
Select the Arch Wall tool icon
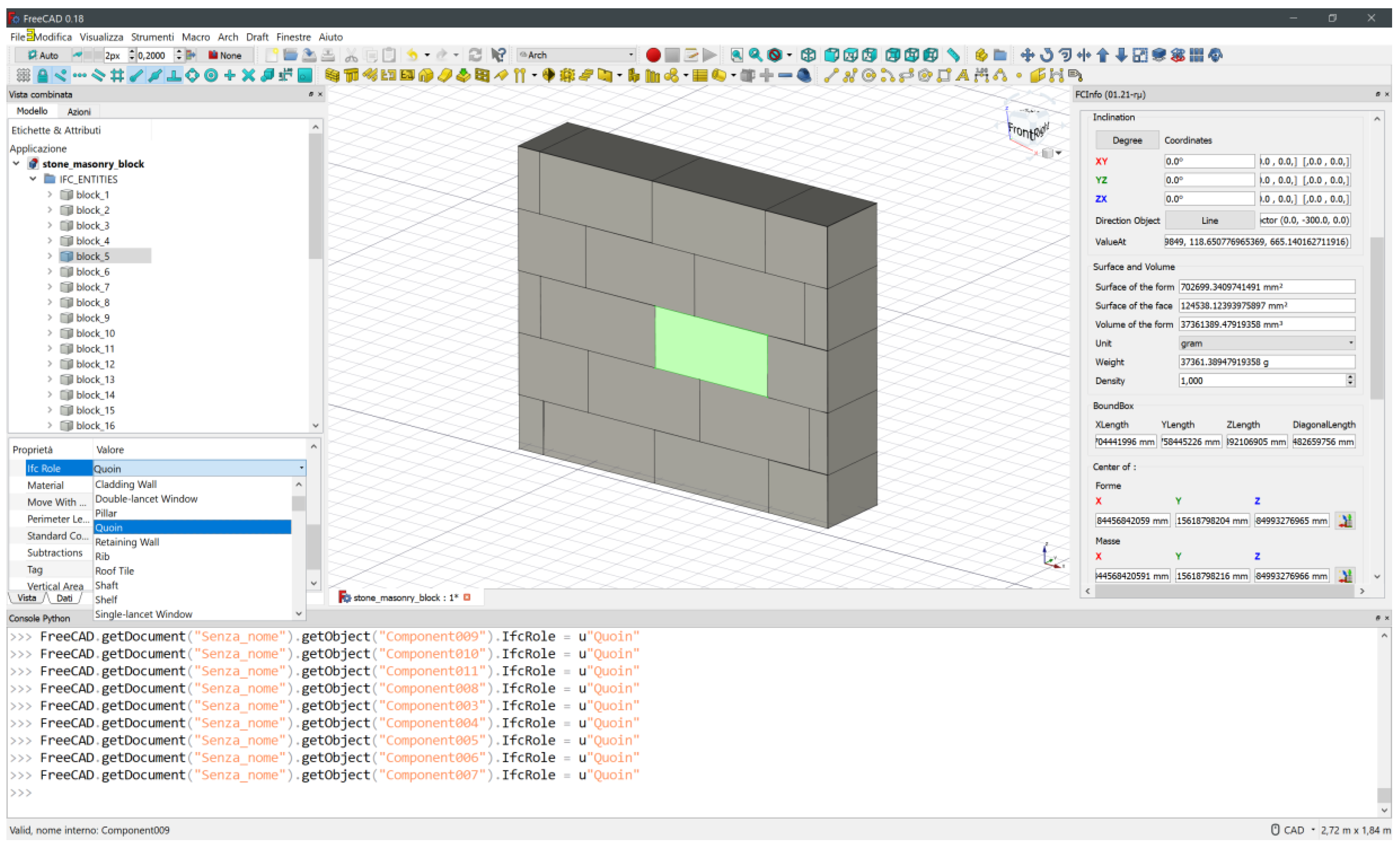(x=332, y=76)
